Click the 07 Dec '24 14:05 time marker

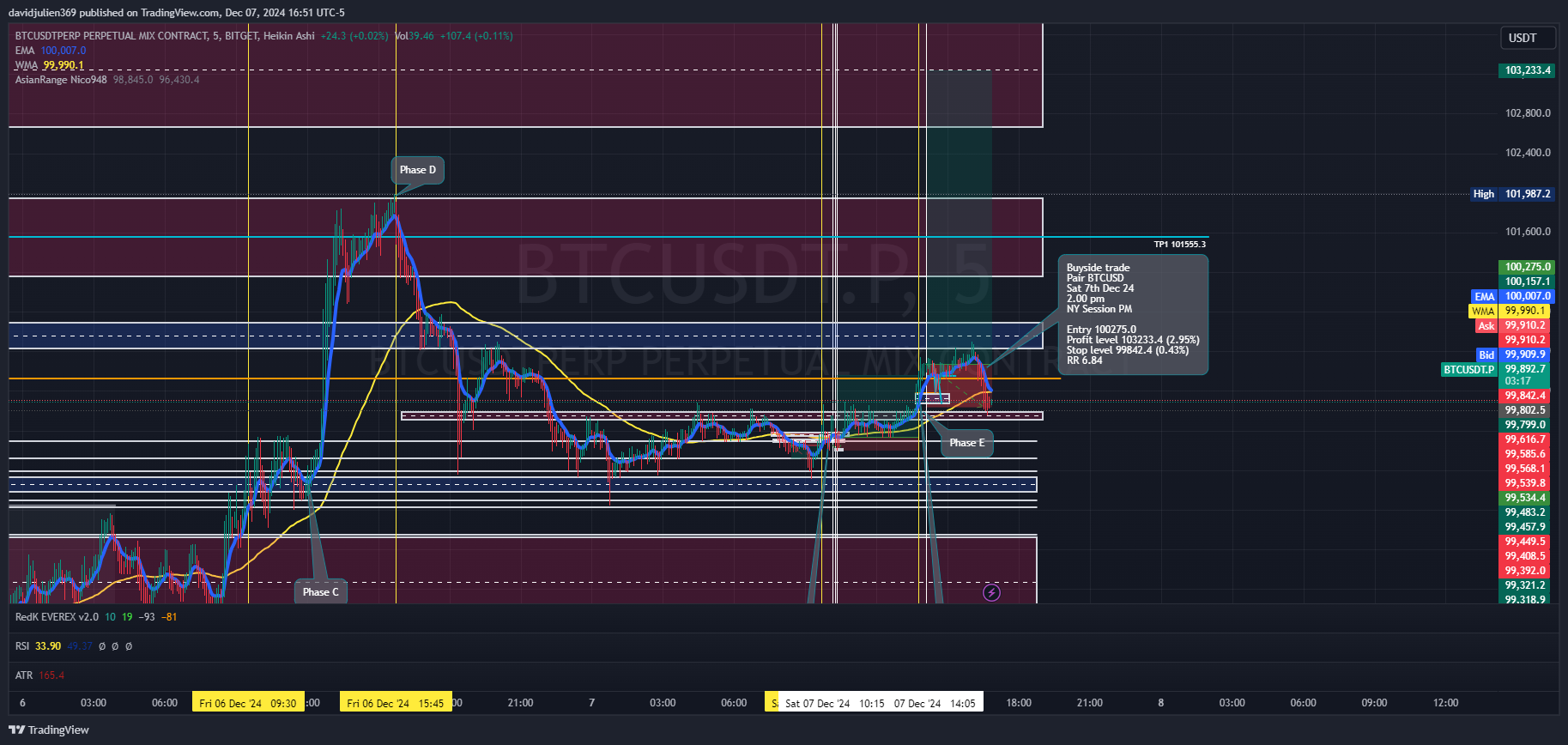click(935, 703)
